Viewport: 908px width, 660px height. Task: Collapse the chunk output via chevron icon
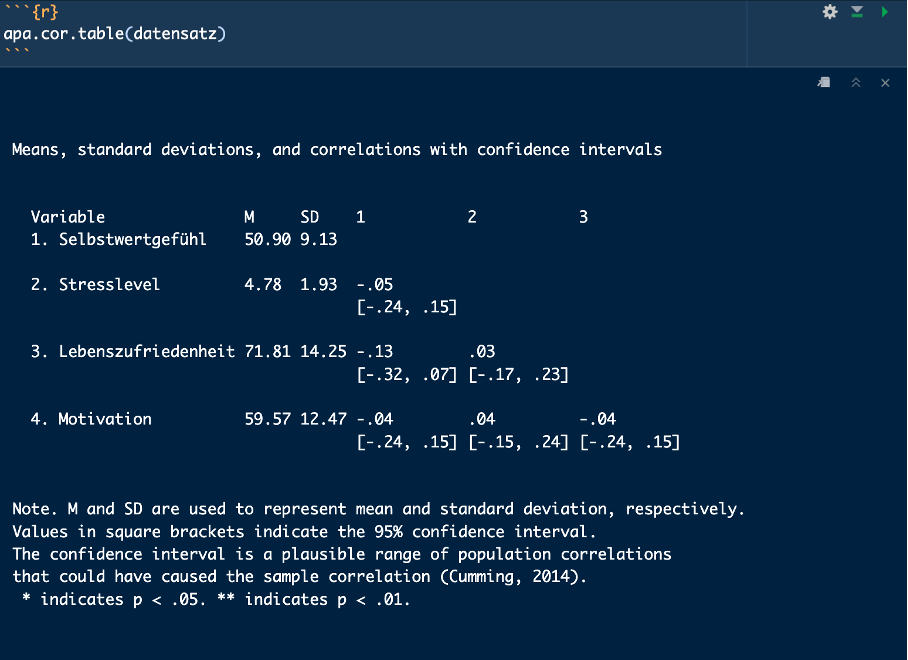tap(855, 83)
